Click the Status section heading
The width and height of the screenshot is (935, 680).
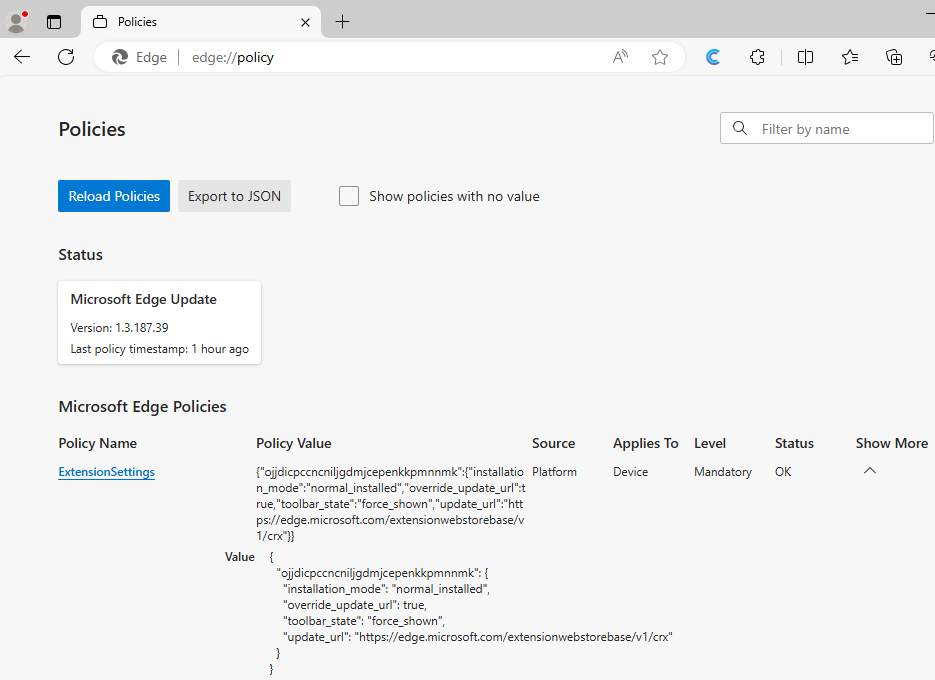[x=81, y=255]
